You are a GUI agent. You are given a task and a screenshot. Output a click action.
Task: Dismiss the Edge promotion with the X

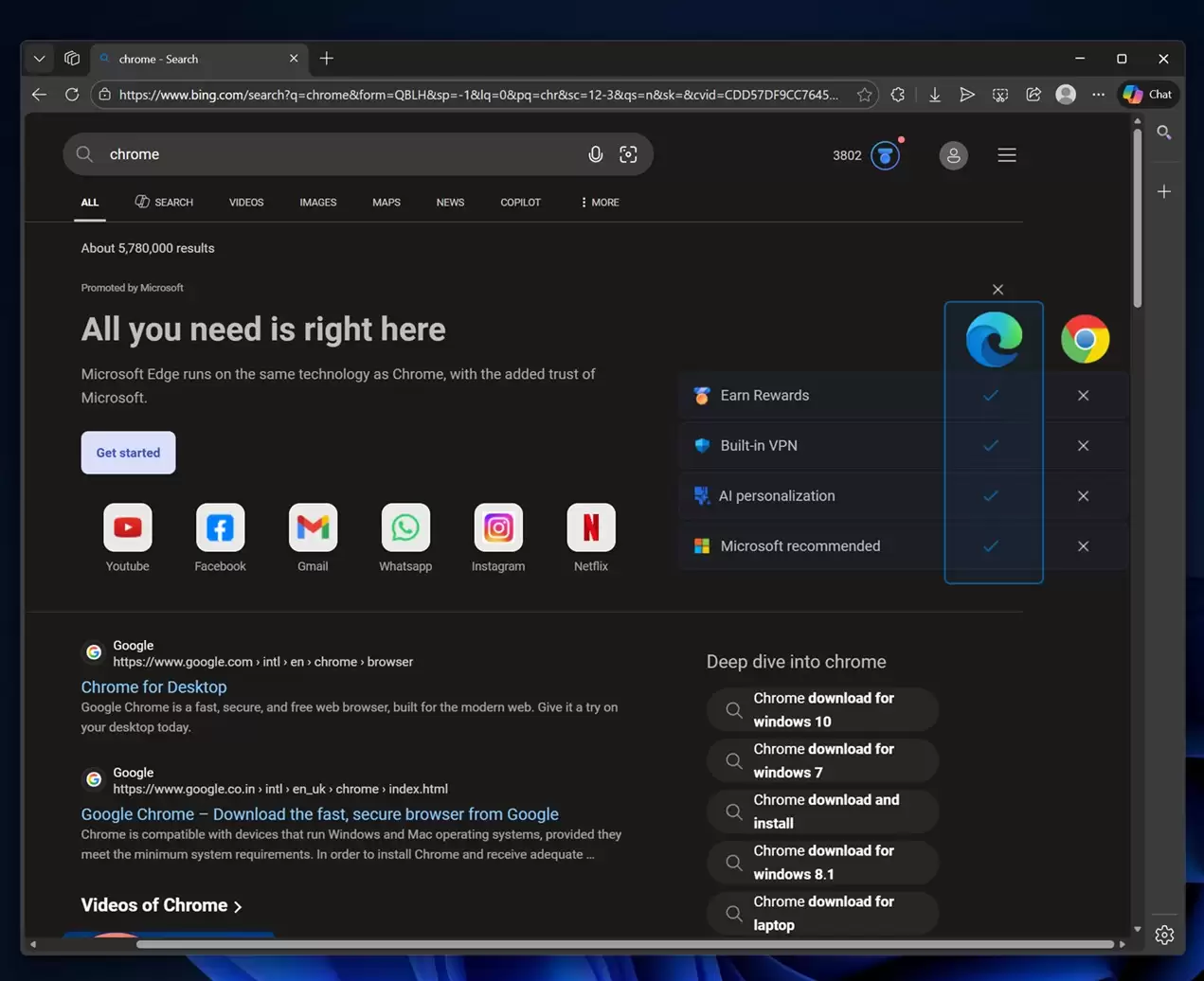click(x=997, y=289)
